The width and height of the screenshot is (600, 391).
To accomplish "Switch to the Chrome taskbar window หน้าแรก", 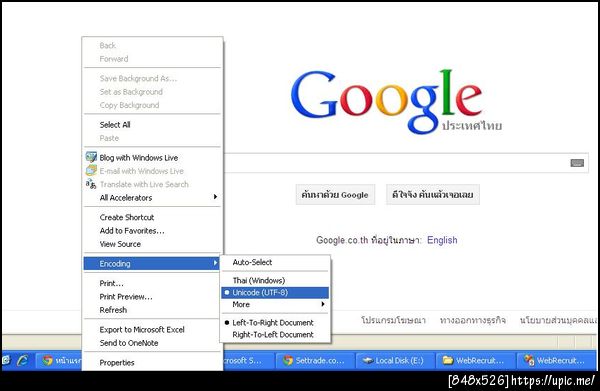I will 60,360.
